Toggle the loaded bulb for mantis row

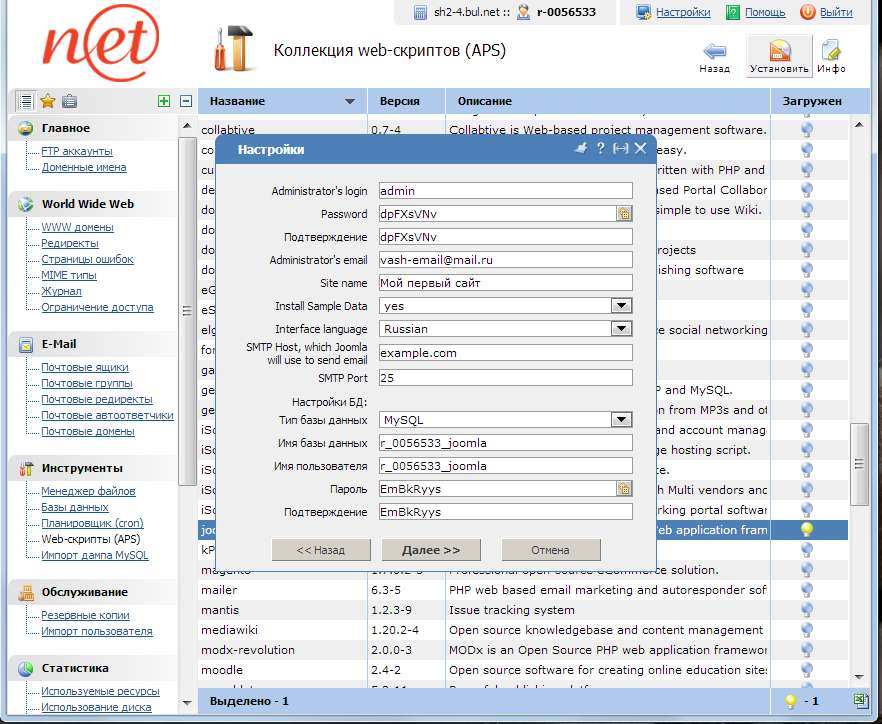point(806,610)
